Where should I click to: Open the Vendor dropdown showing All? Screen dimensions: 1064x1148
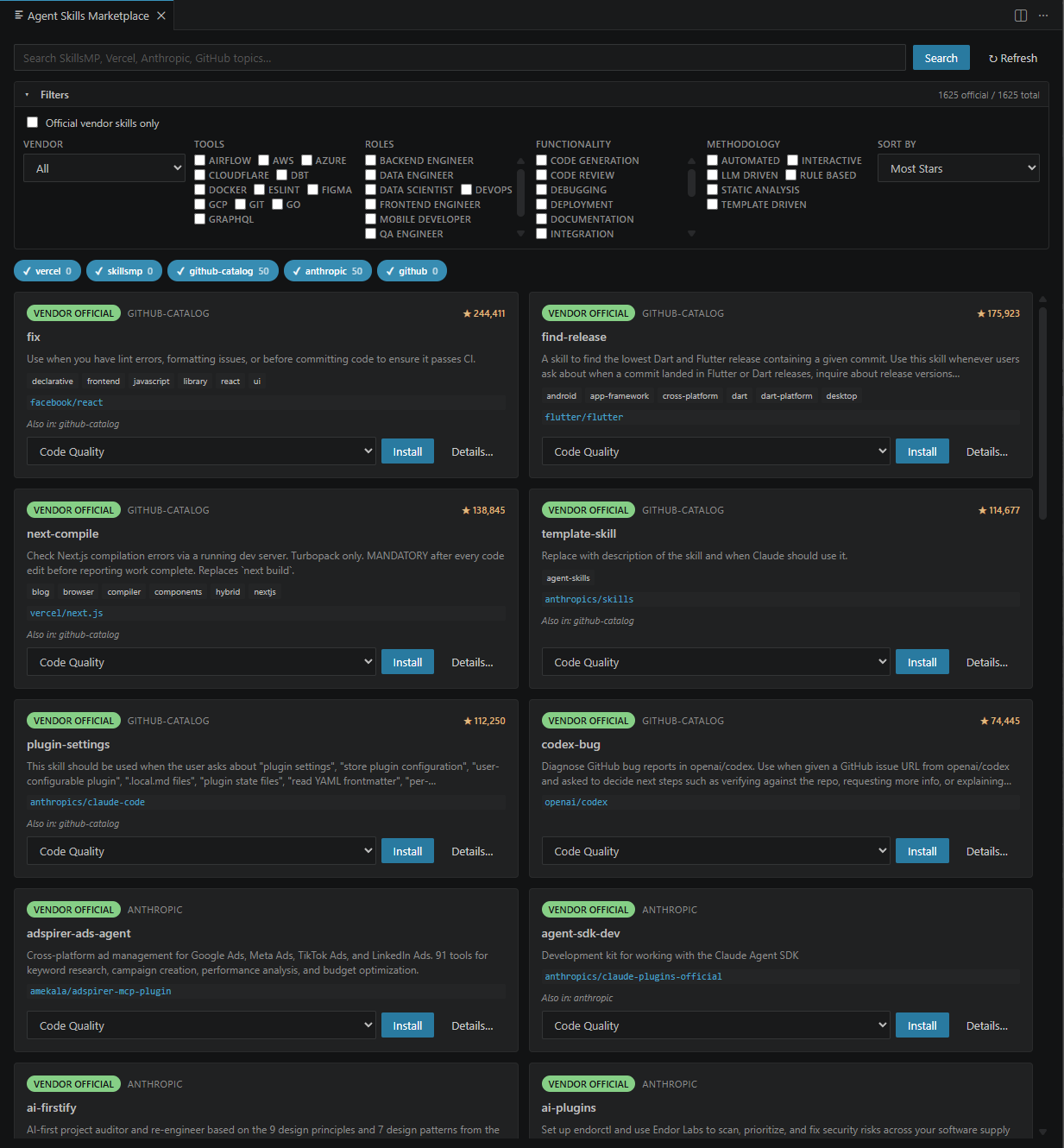104,167
